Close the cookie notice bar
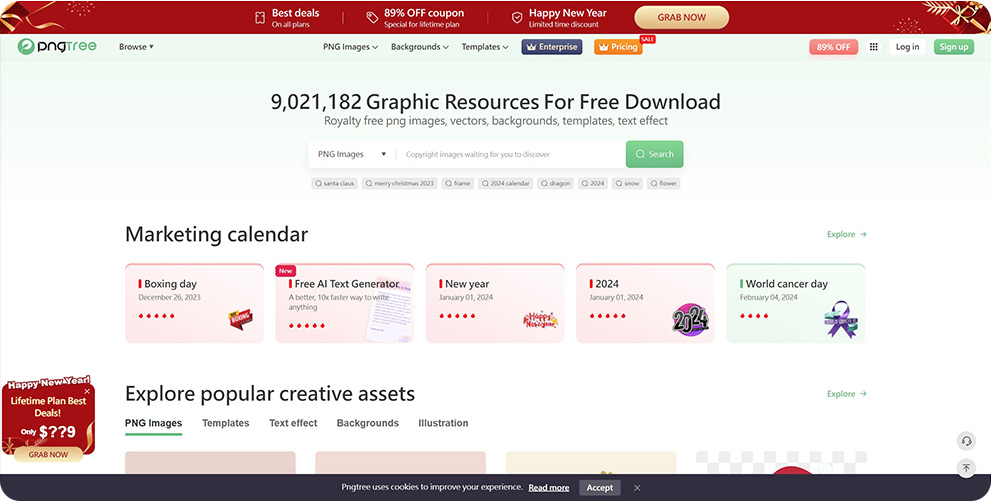Screen dimensions: 1000x501 click(637, 488)
